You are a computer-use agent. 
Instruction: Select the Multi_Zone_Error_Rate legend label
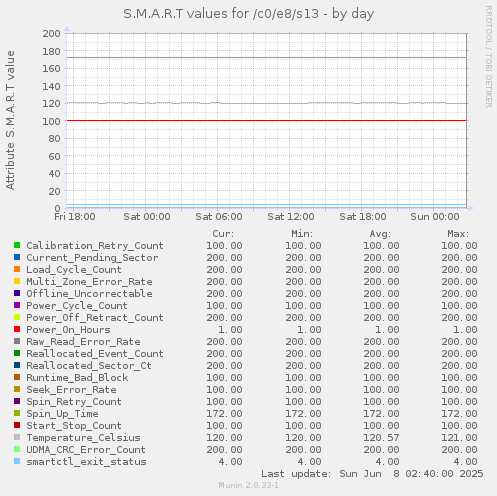click(89, 282)
